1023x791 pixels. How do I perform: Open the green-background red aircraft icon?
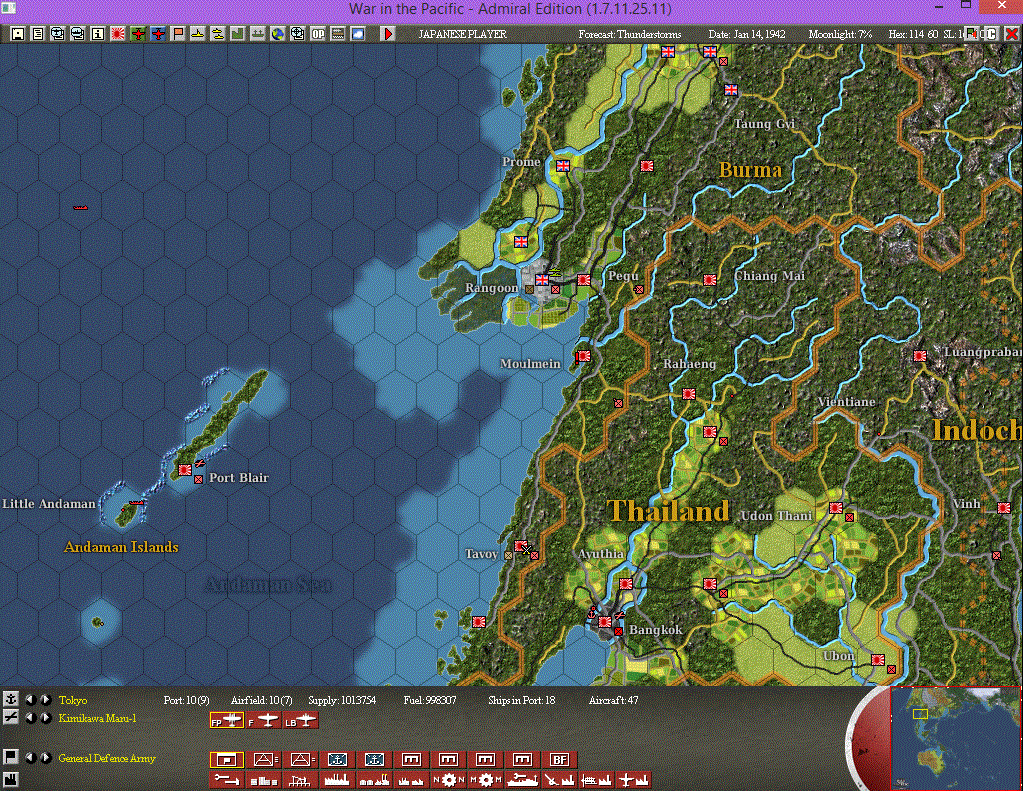[x=138, y=34]
